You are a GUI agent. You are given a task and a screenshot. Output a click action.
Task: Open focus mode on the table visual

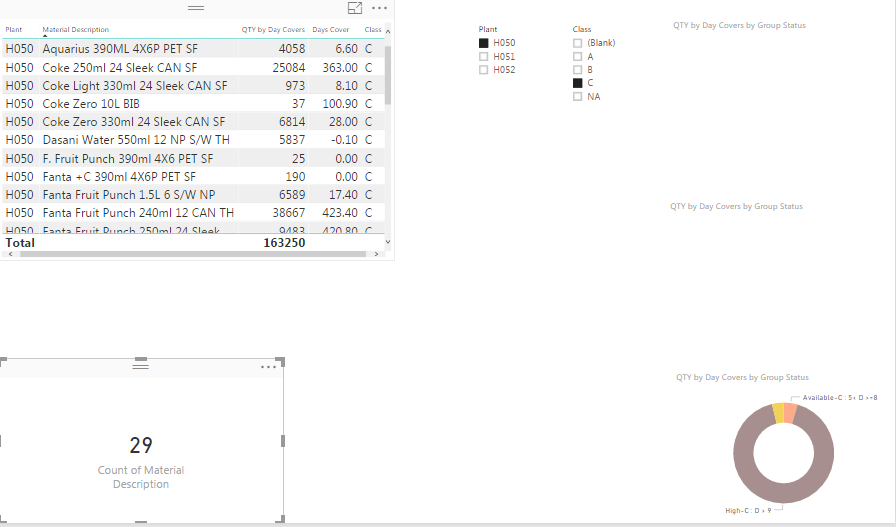click(355, 8)
